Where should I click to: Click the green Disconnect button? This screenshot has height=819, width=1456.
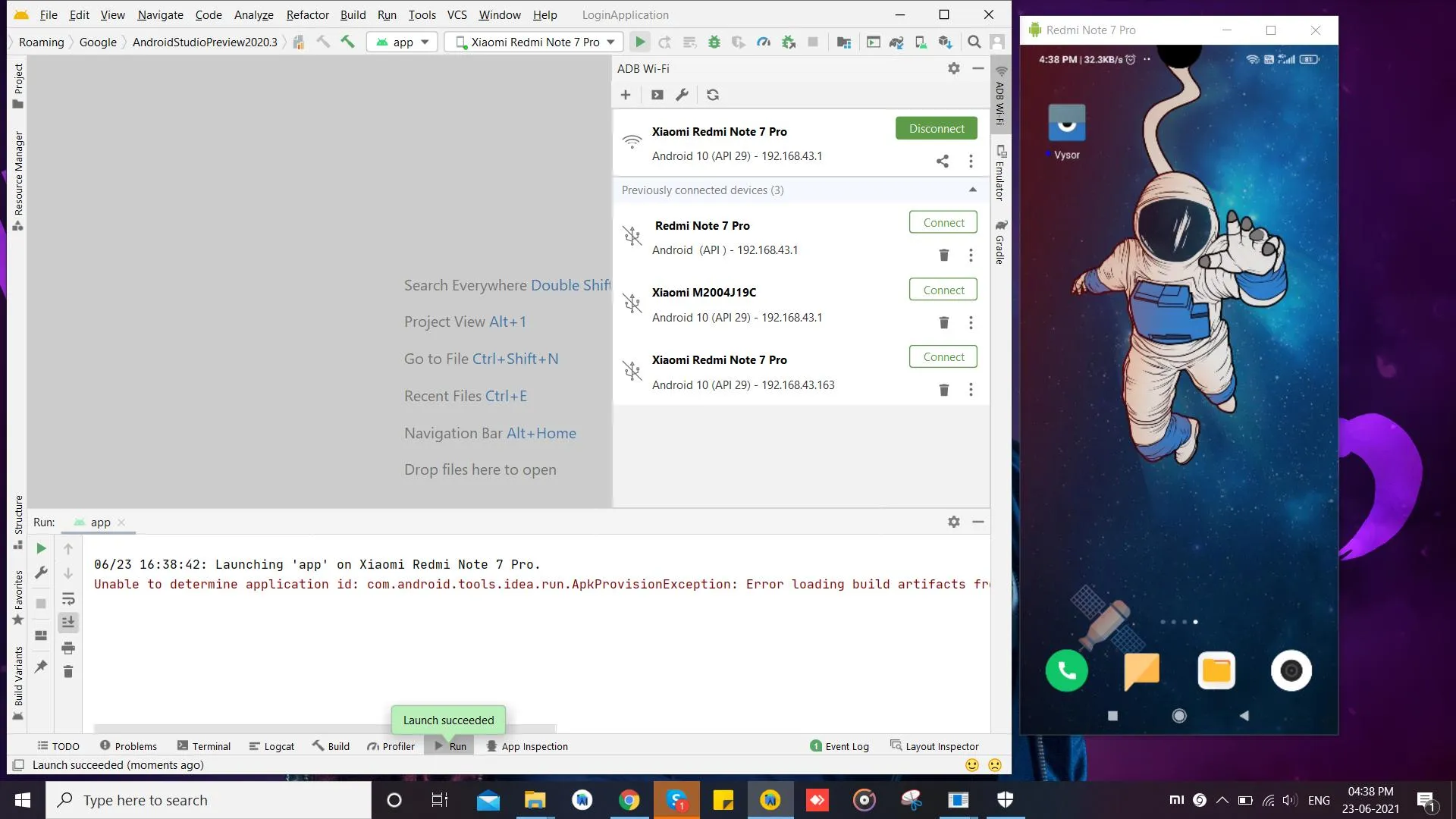[937, 128]
